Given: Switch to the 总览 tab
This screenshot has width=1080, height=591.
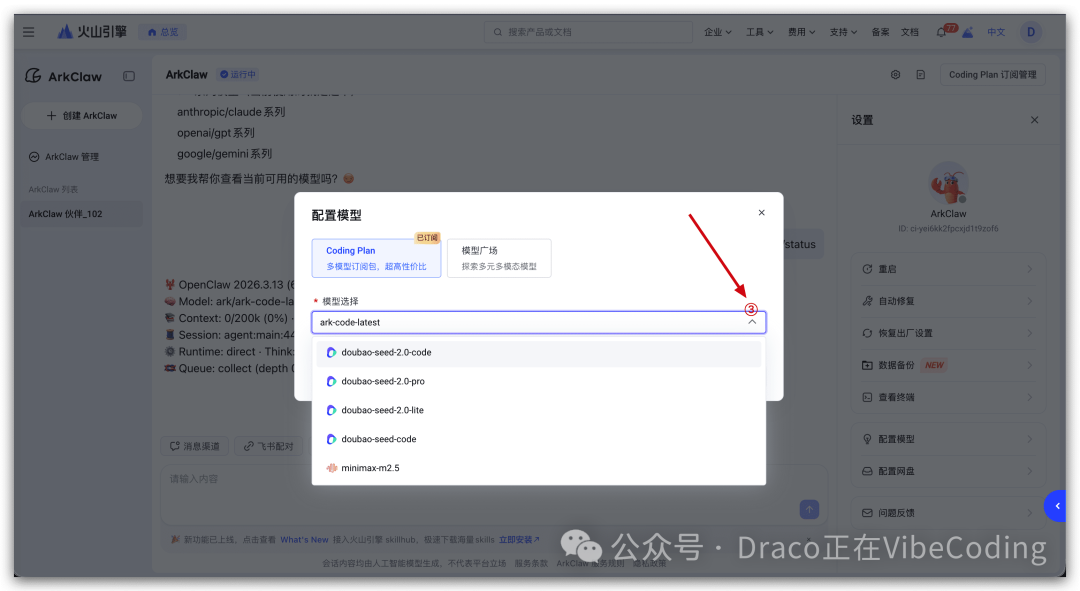Looking at the screenshot, I should [x=162, y=31].
